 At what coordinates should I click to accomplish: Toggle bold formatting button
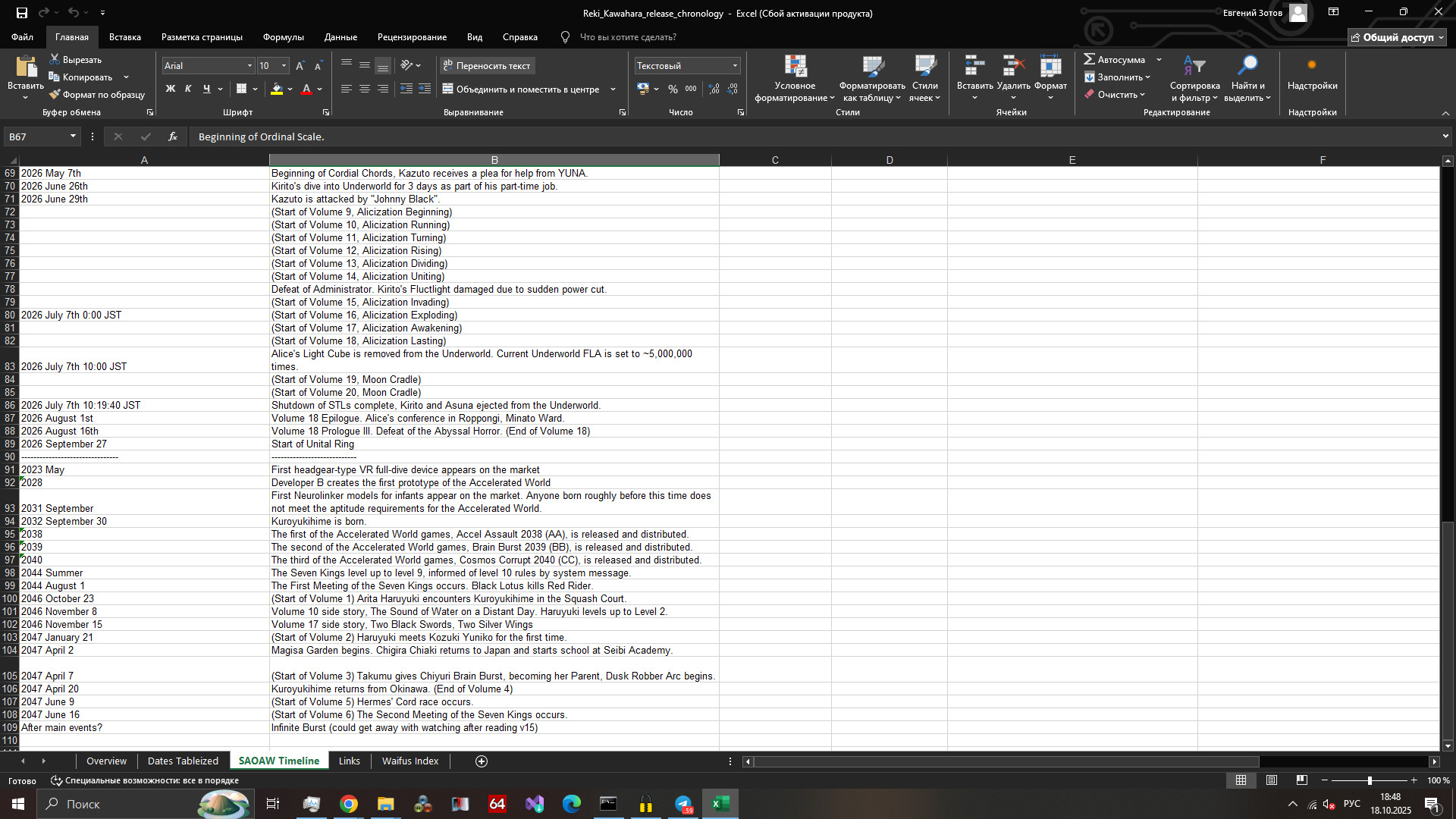171,89
